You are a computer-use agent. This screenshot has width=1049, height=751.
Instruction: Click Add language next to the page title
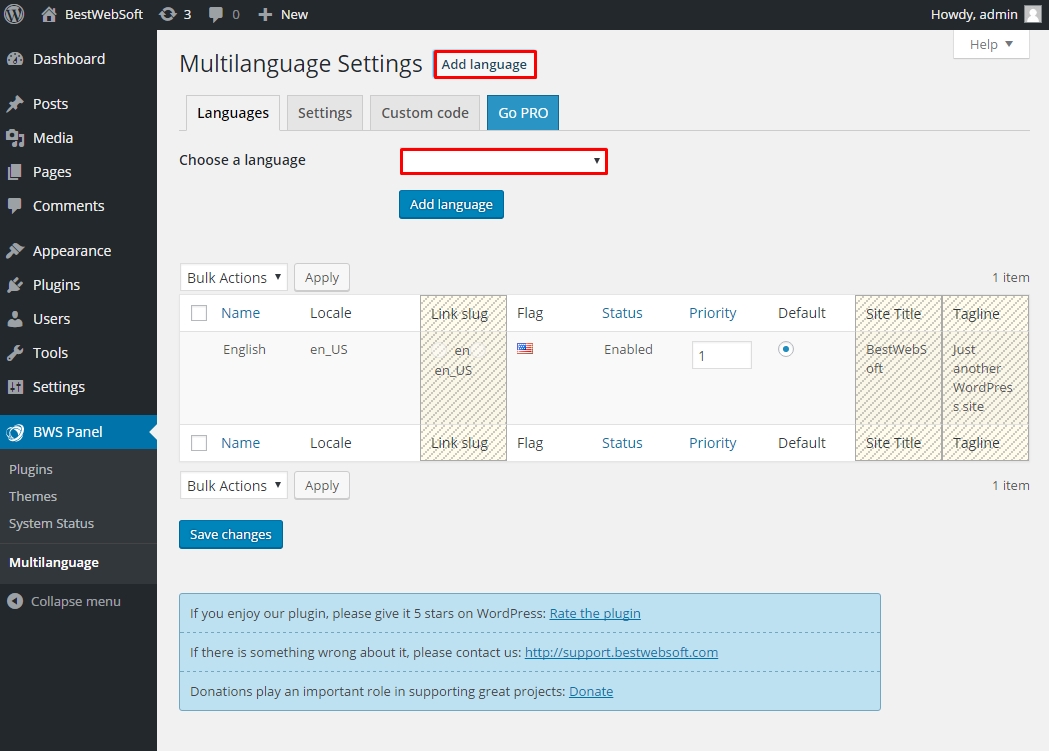(484, 65)
